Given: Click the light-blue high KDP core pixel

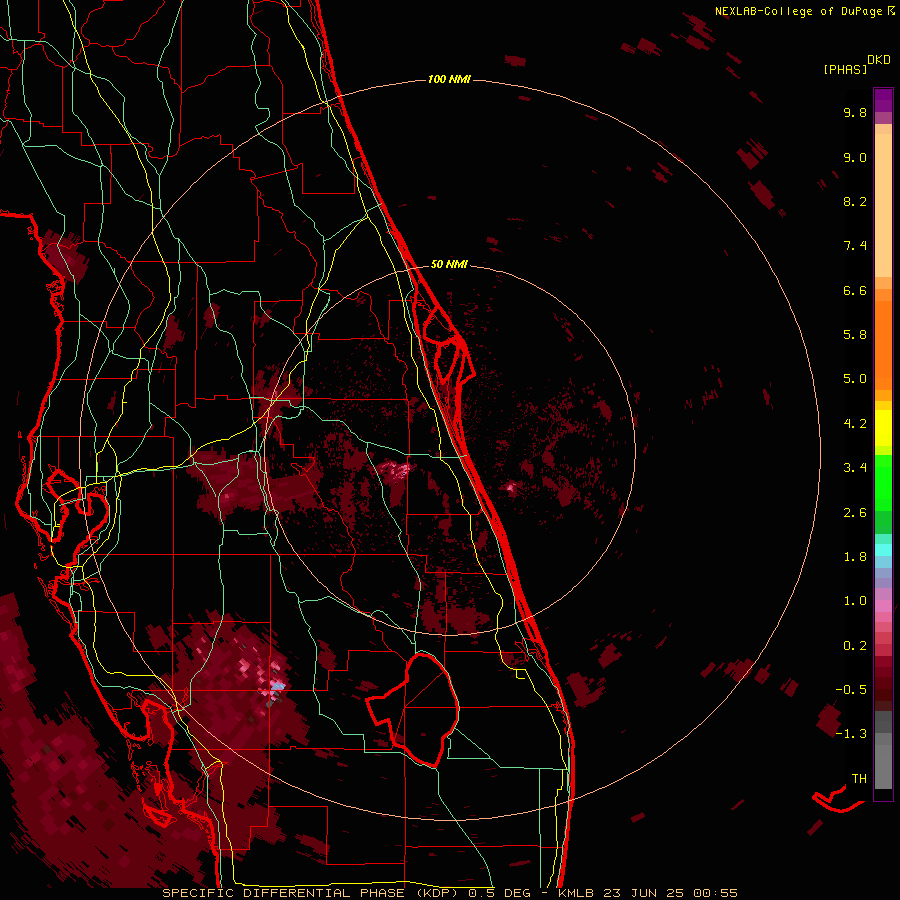Looking at the screenshot, I should pos(278,685).
